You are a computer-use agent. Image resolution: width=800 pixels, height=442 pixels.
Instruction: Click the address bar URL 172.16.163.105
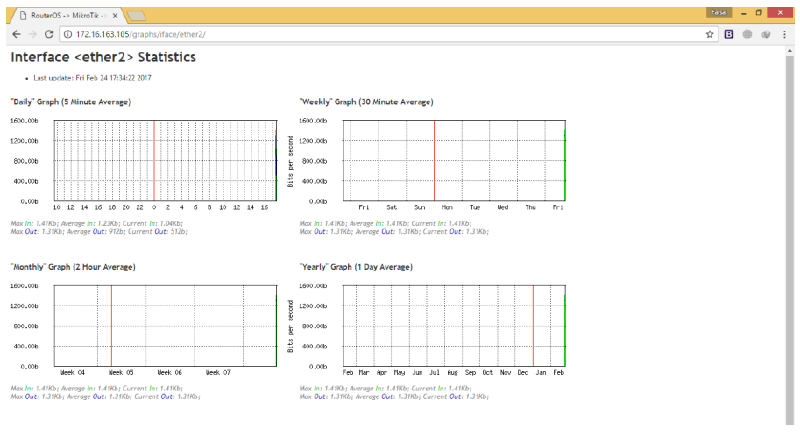pyautogui.click(x=140, y=34)
